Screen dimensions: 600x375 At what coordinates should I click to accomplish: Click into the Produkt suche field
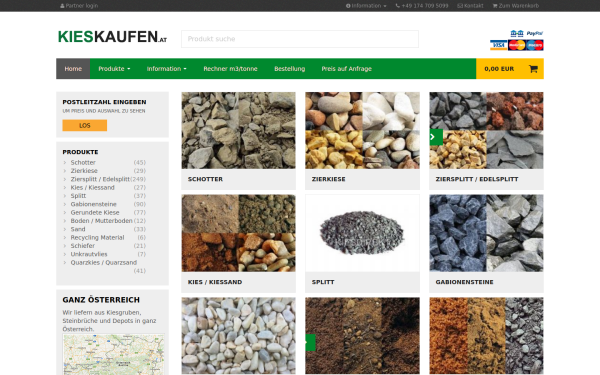(300, 39)
